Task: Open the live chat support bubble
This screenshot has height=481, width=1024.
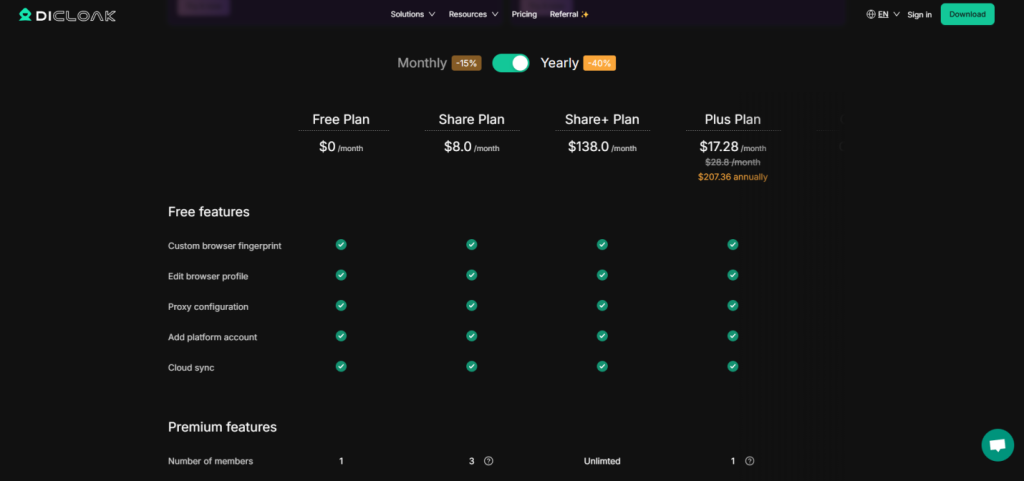Action: coord(997,445)
